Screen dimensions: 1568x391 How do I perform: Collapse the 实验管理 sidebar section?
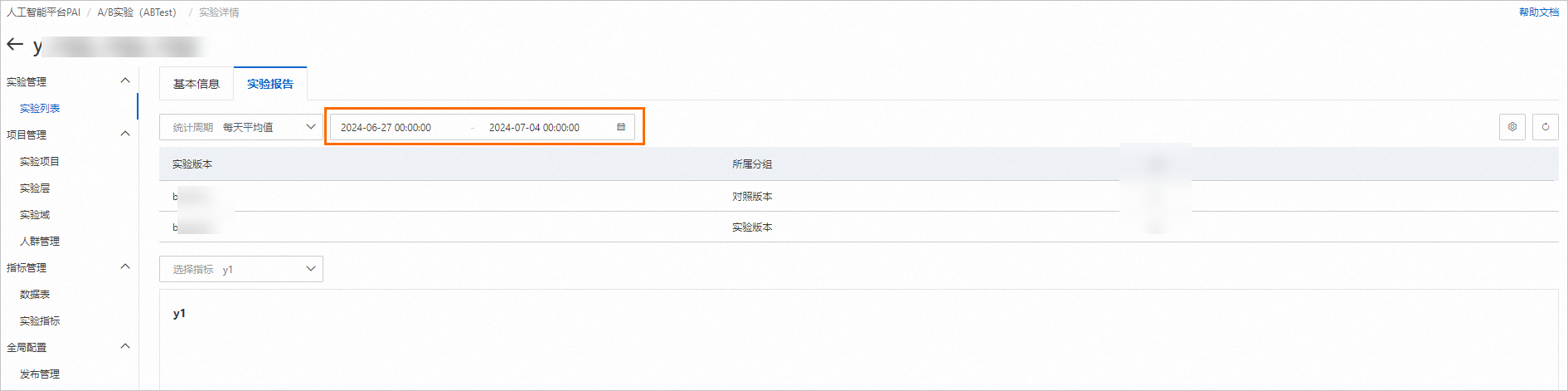click(x=125, y=81)
